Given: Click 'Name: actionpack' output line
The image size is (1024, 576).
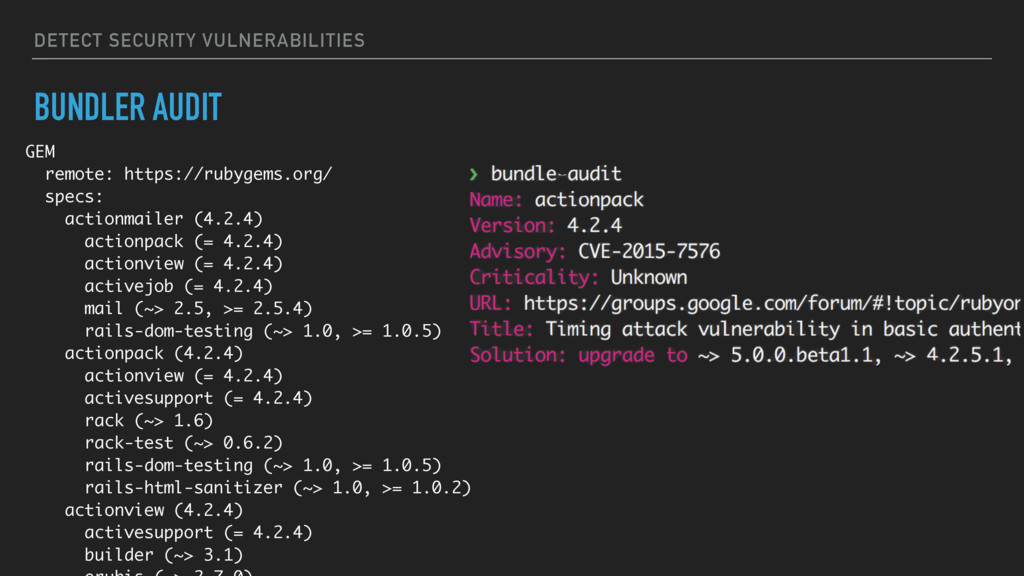Looking at the screenshot, I should [x=556, y=200].
